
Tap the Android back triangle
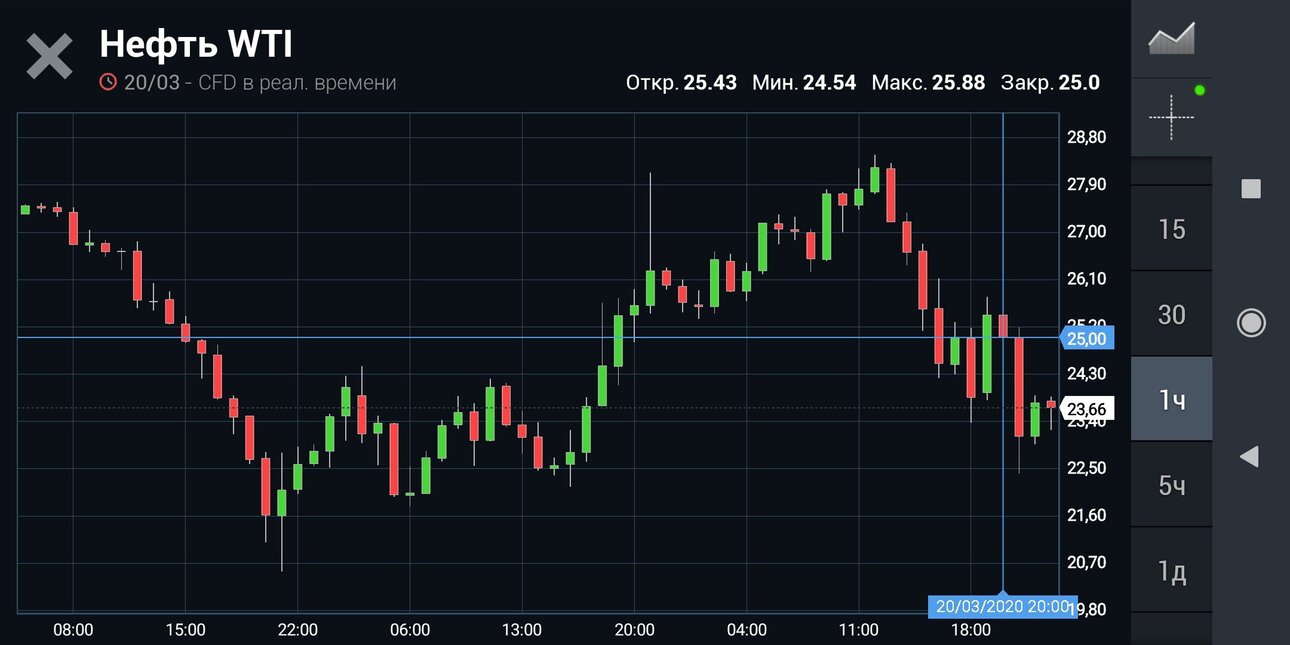point(1249,457)
